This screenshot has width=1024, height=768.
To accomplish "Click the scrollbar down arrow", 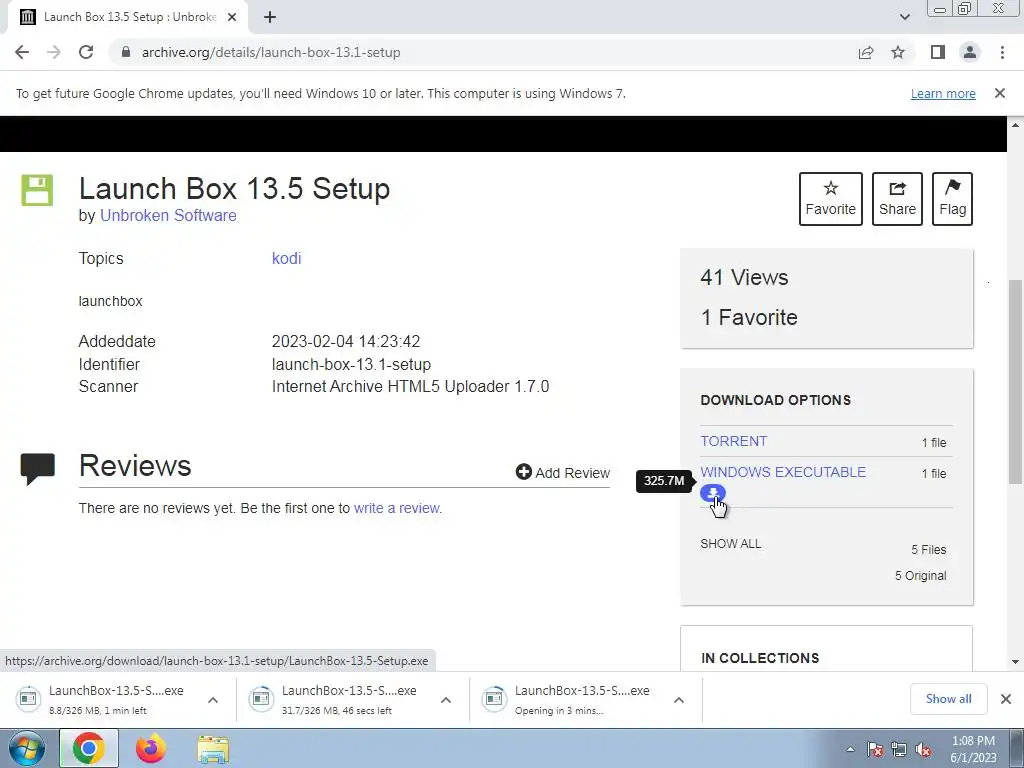I will click(1015, 662).
